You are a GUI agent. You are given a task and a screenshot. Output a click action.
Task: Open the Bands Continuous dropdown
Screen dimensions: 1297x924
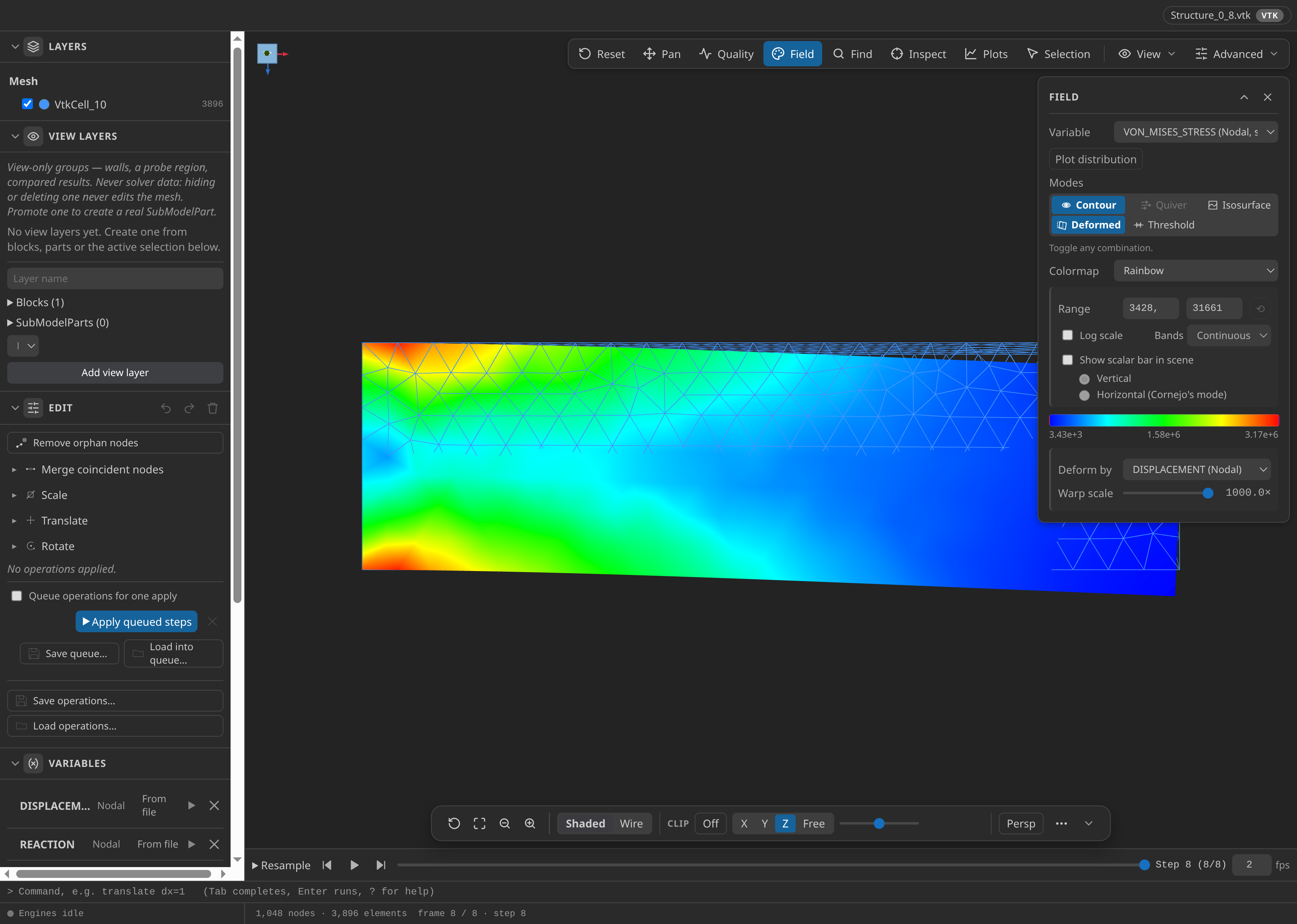pos(1229,335)
